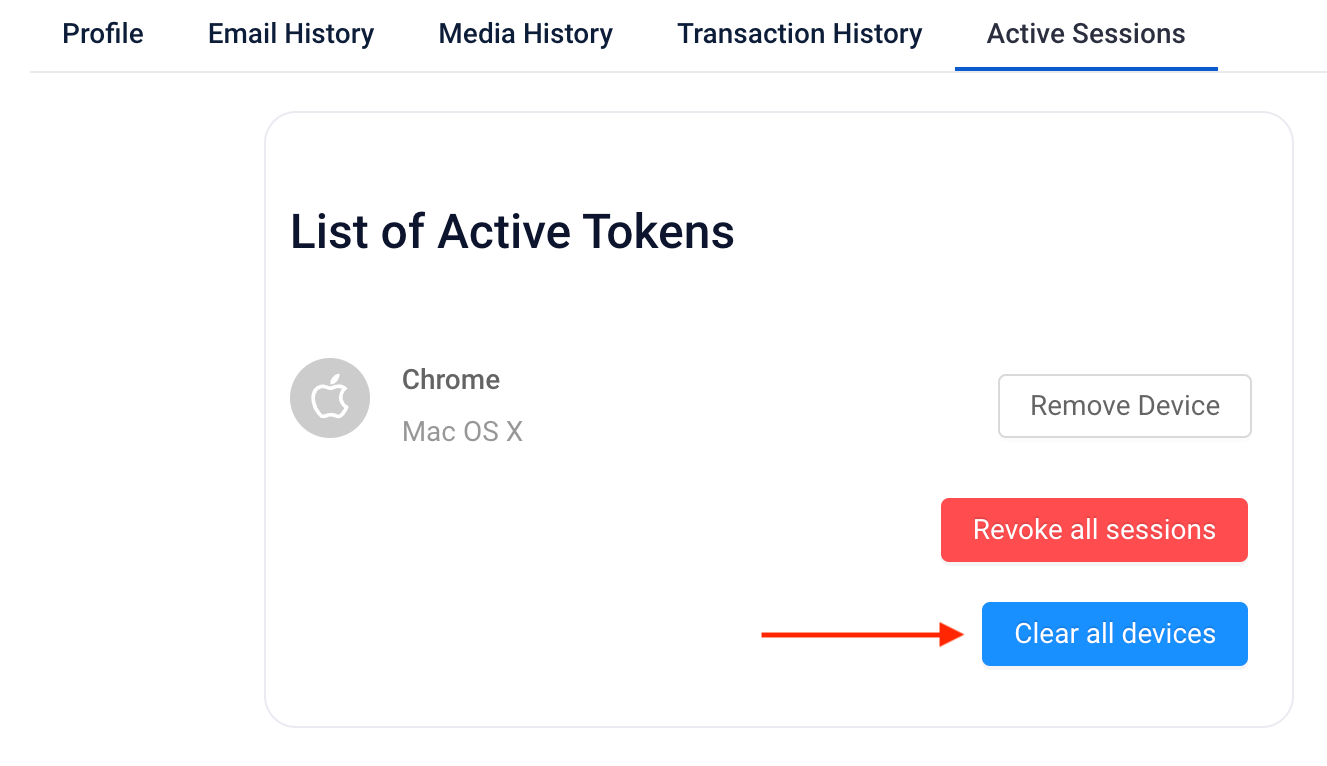
Task: Click the List of Active Tokens heading
Action: [513, 232]
